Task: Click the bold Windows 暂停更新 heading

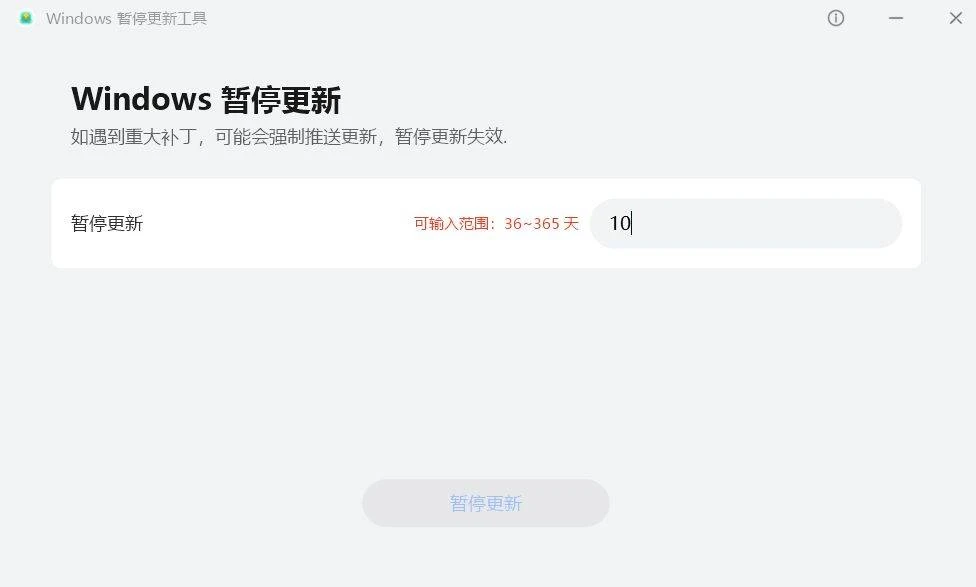Action: coord(206,100)
